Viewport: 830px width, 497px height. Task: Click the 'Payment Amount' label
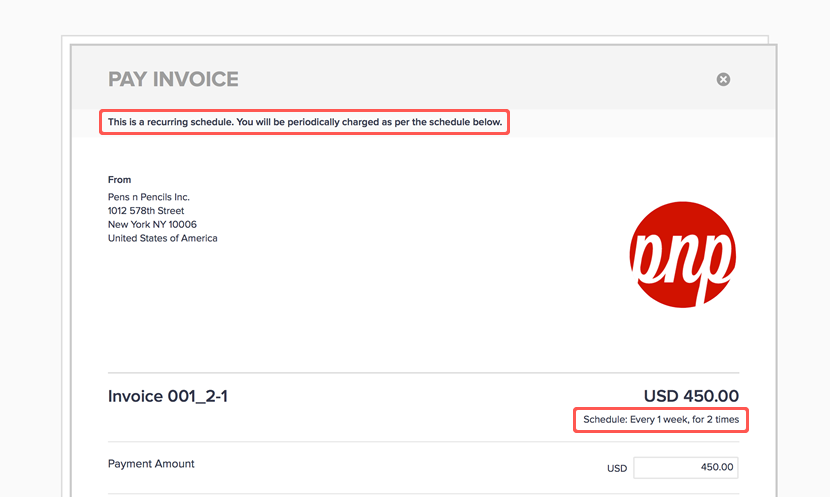pos(151,464)
